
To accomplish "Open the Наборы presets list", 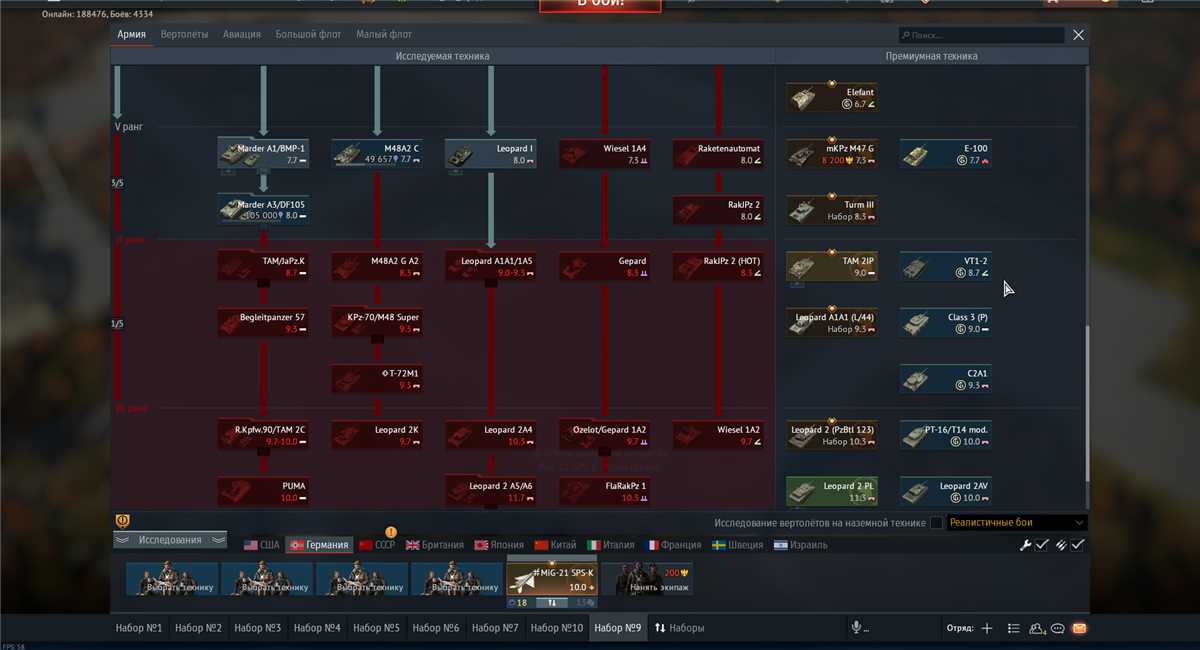I will point(680,628).
